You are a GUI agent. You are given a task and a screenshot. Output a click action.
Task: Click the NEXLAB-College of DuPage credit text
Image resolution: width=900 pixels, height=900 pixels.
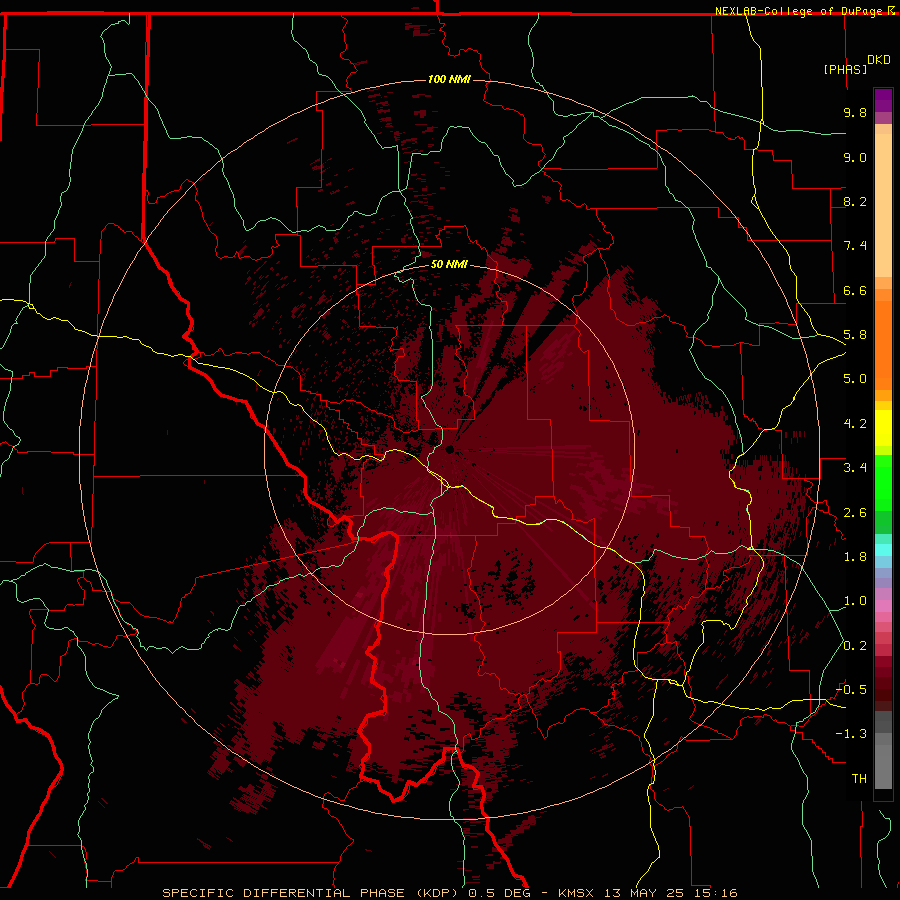tap(800, 11)
